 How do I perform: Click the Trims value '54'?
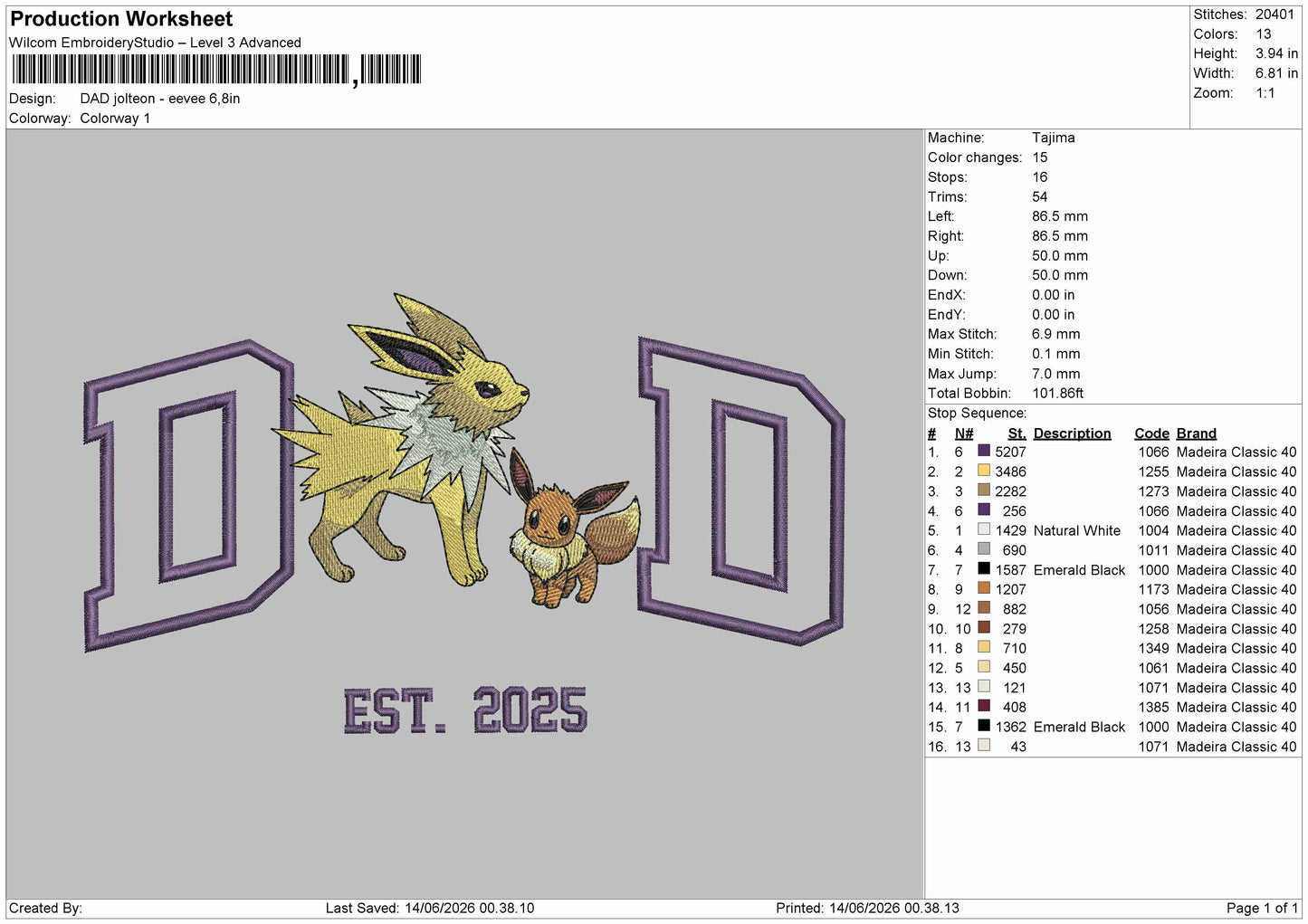point(1040,196)
